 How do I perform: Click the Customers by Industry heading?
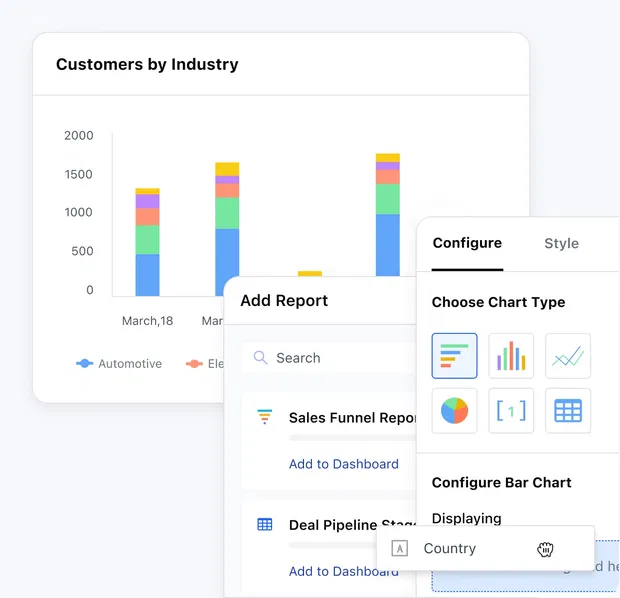coord(147,64)
